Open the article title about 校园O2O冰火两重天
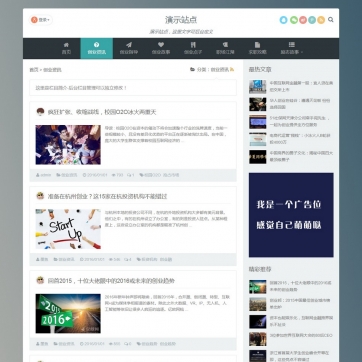362x362 pixels. coord(102,112)
